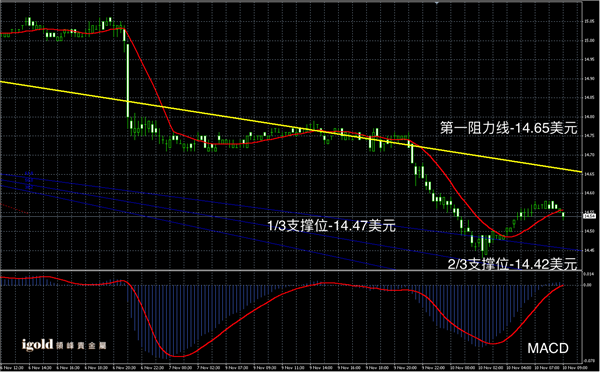Click the 2/3支撑位-14.42美元 label
The image size is (600, 372).
pyautogui.click(x=512, y=264)
